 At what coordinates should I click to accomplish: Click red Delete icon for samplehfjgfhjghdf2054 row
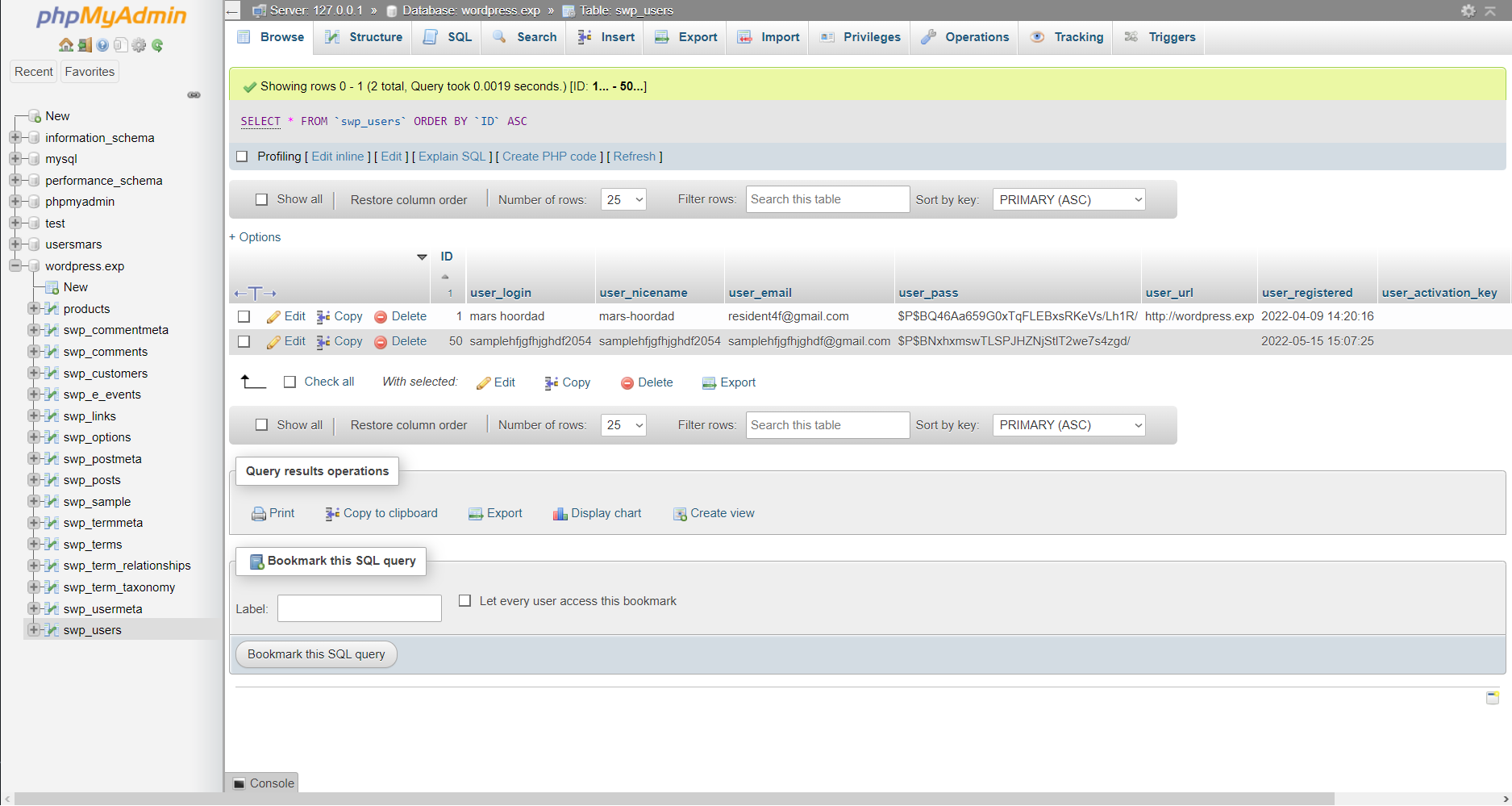pos(381,342)
